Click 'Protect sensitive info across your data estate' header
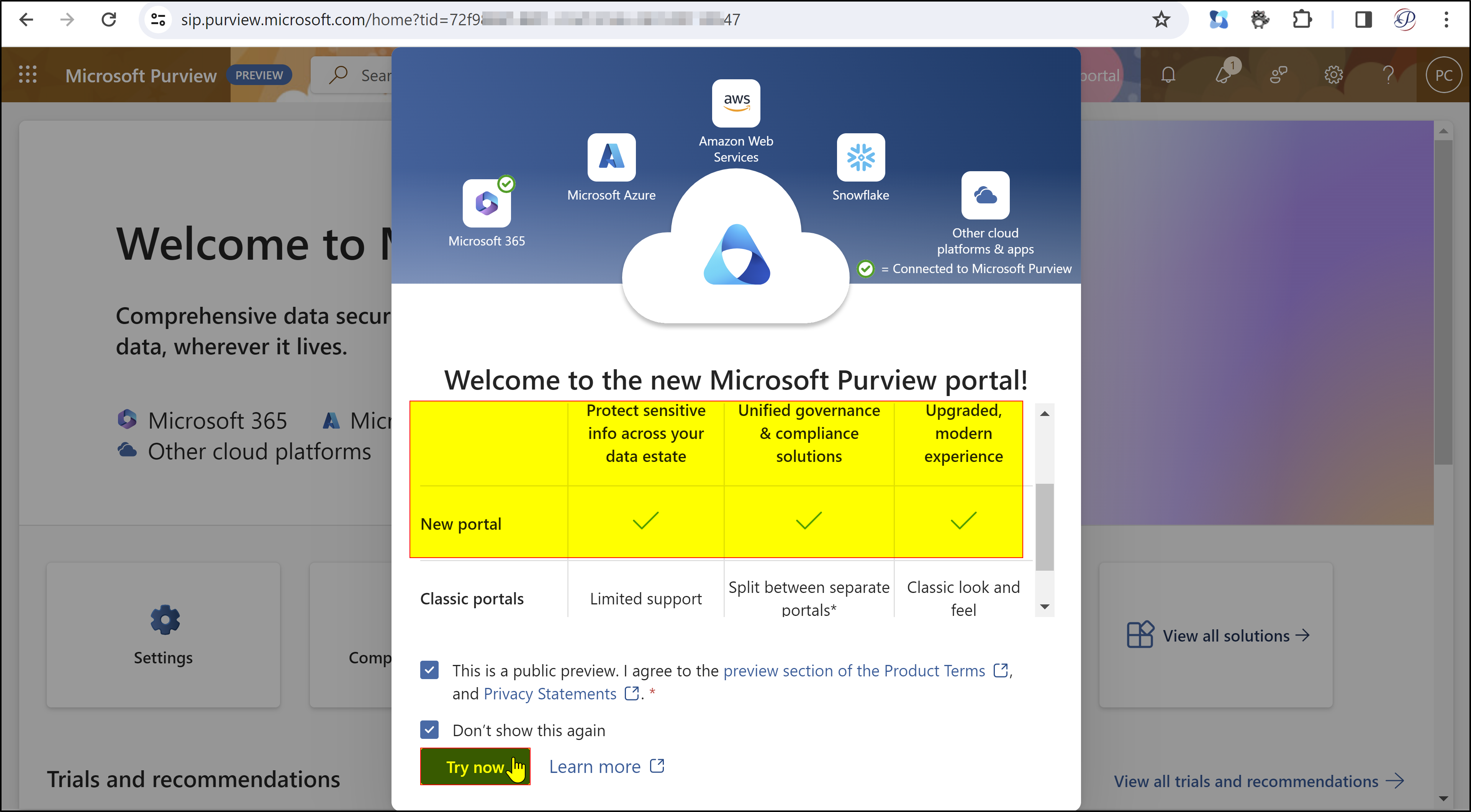This screenshot has height=812, width=1471. (646, 433)
